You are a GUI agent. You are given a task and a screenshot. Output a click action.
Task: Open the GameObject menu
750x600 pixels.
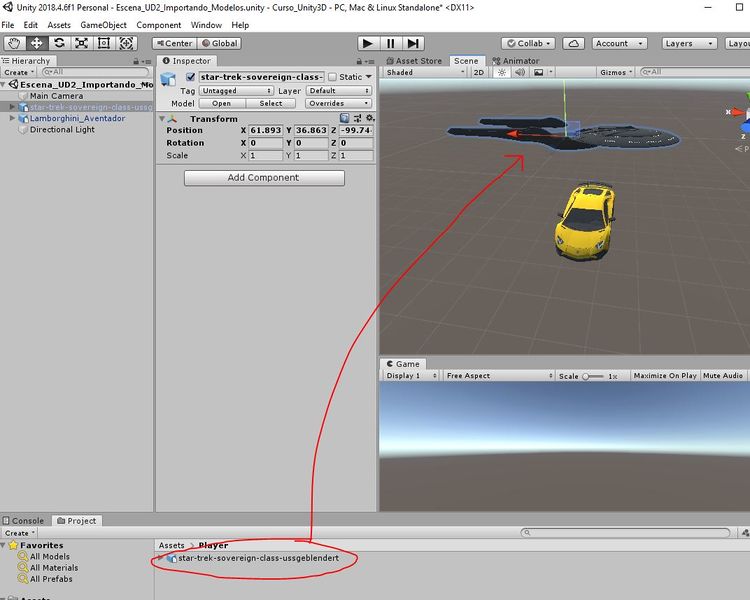point(103,25)
